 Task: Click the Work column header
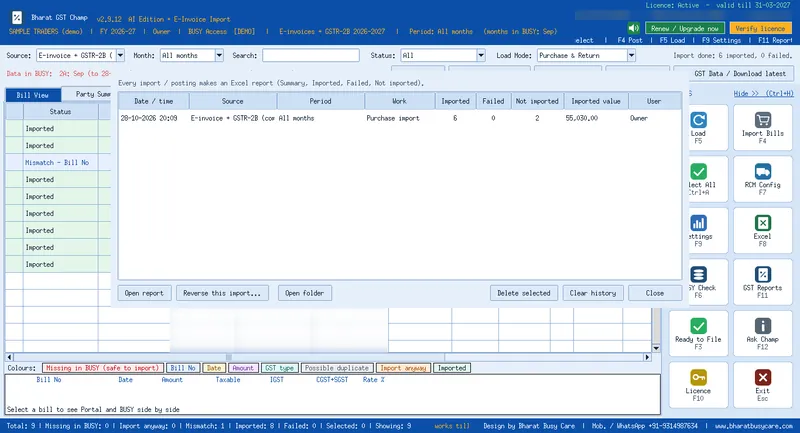[x=399, y=101]
